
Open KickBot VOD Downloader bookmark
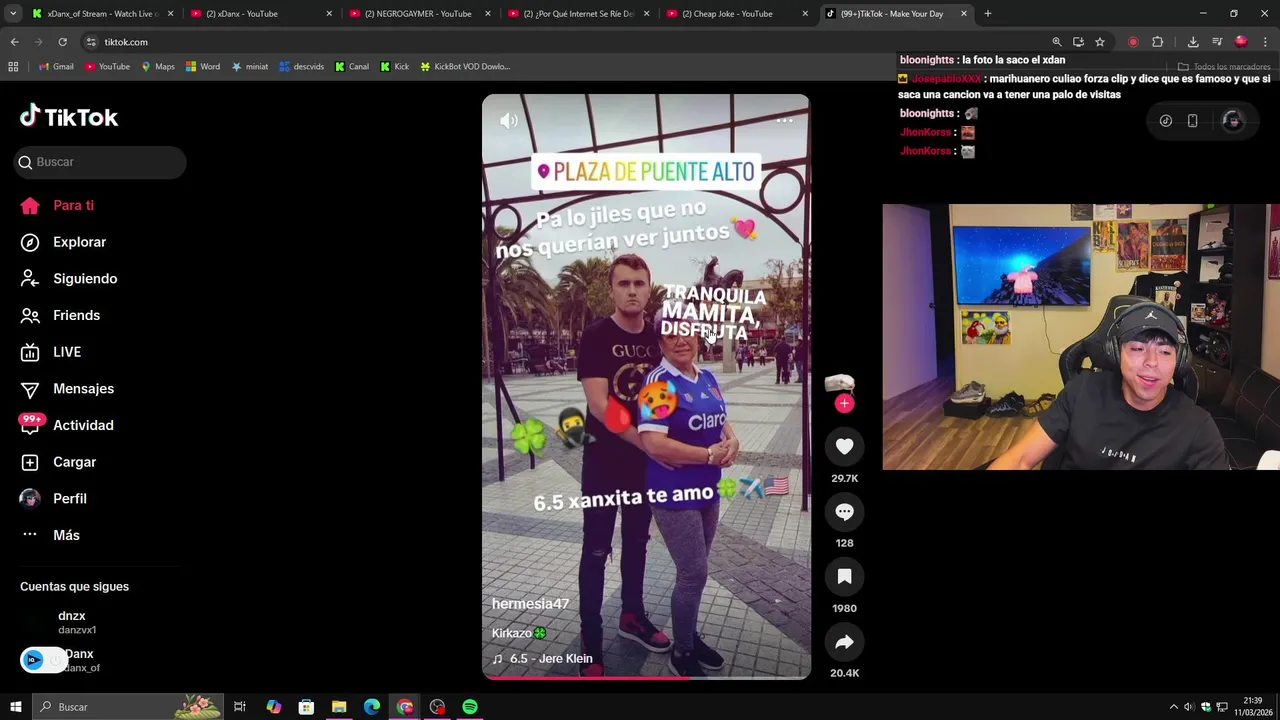(x=465, y=67)
